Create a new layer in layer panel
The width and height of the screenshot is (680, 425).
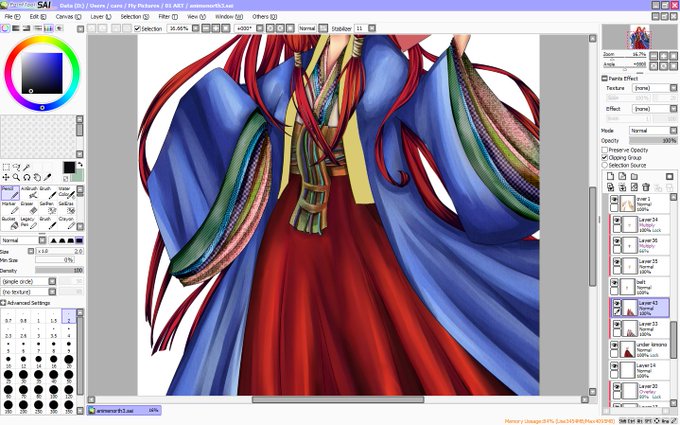point(611,176)
